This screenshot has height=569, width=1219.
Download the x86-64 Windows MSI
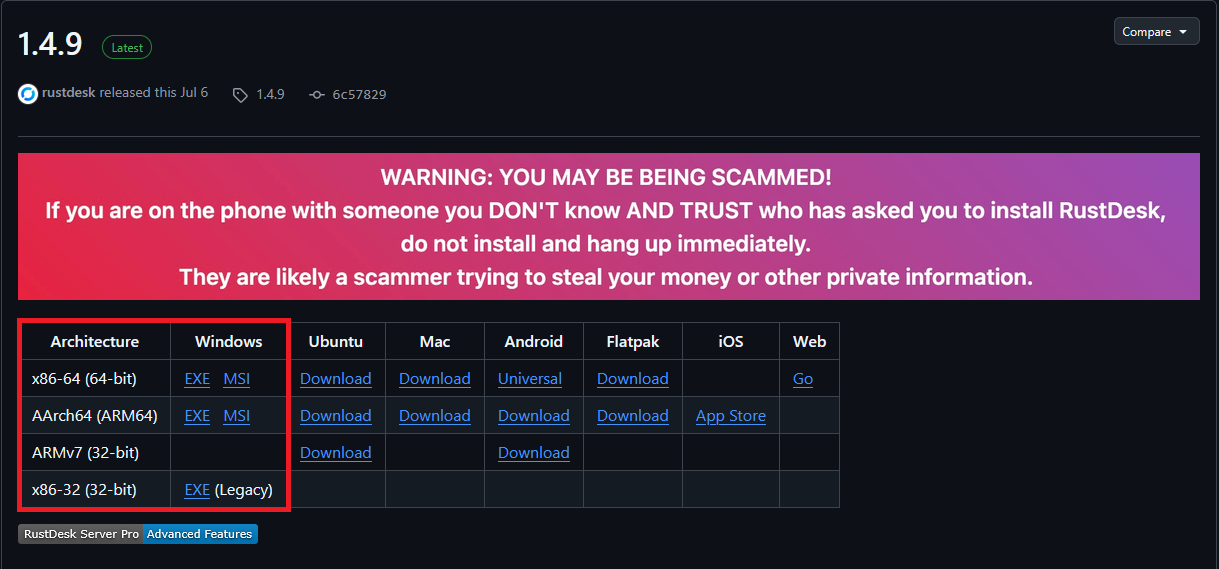[236, 379]
